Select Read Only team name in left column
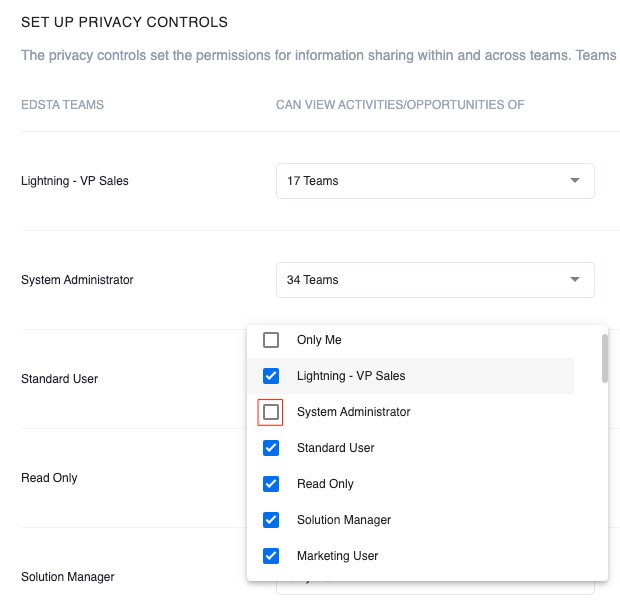Image resolution: width=620 pixels, height=609 pixels. point(49,478)
